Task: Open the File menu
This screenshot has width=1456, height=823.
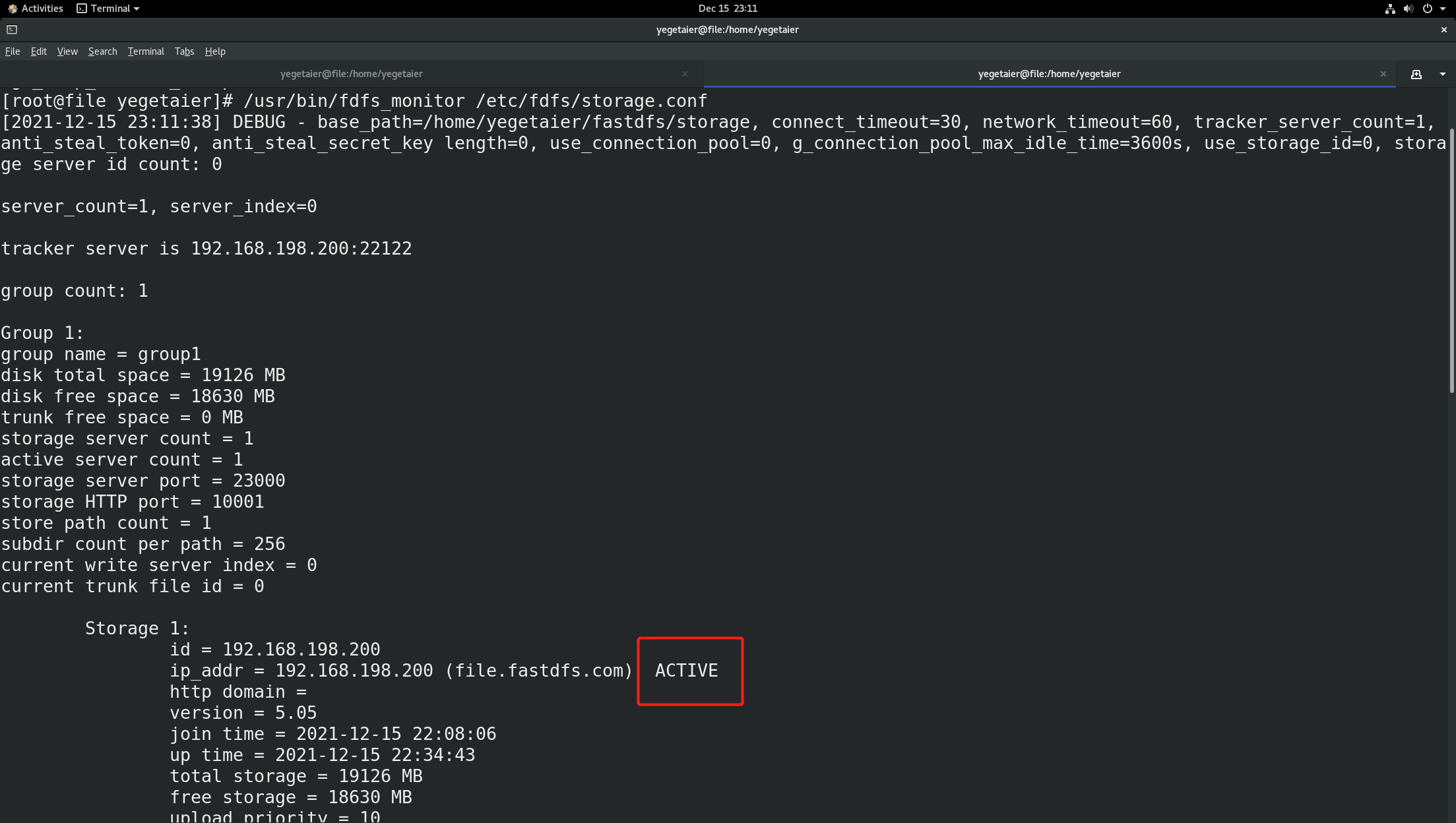Action: tap(13, 51)
